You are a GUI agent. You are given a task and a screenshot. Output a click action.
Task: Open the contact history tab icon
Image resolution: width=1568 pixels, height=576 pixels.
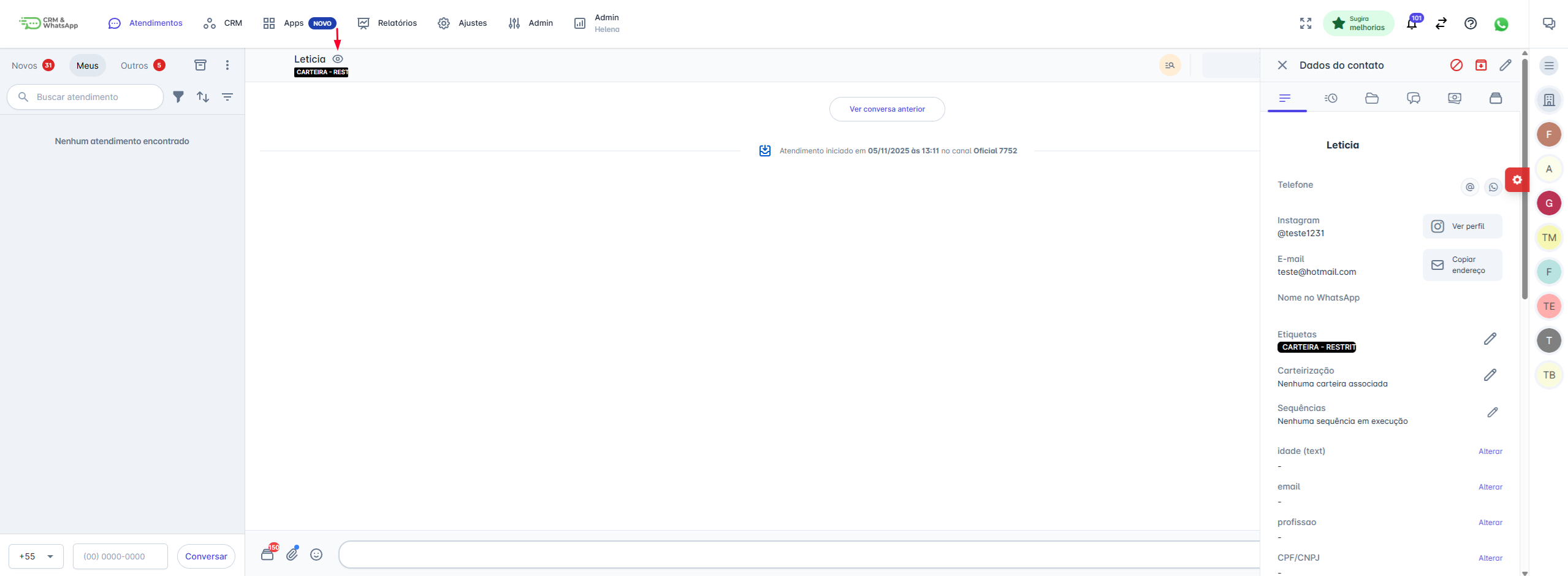point(1331,98)
